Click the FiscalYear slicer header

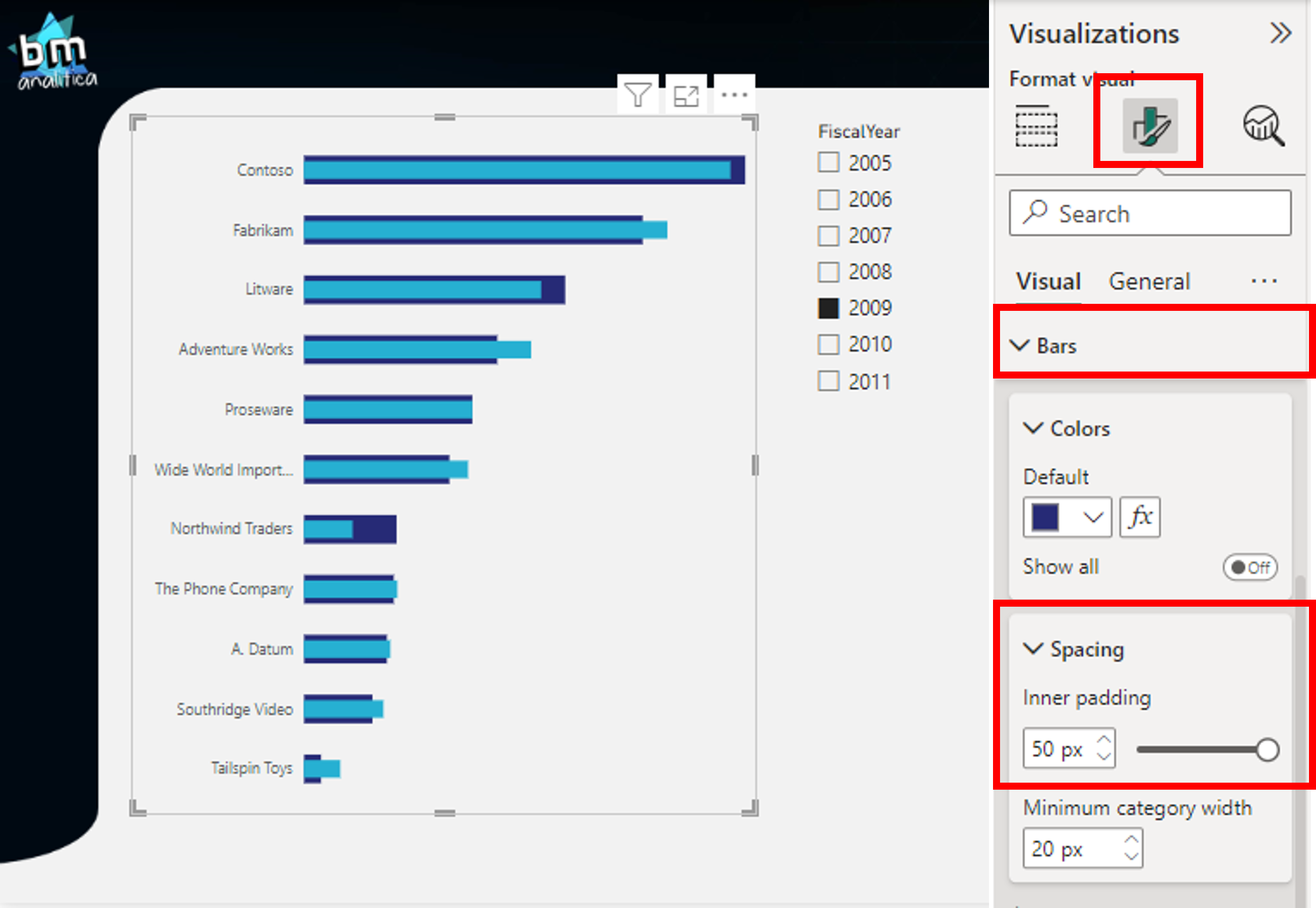click(x=859, y=131)
